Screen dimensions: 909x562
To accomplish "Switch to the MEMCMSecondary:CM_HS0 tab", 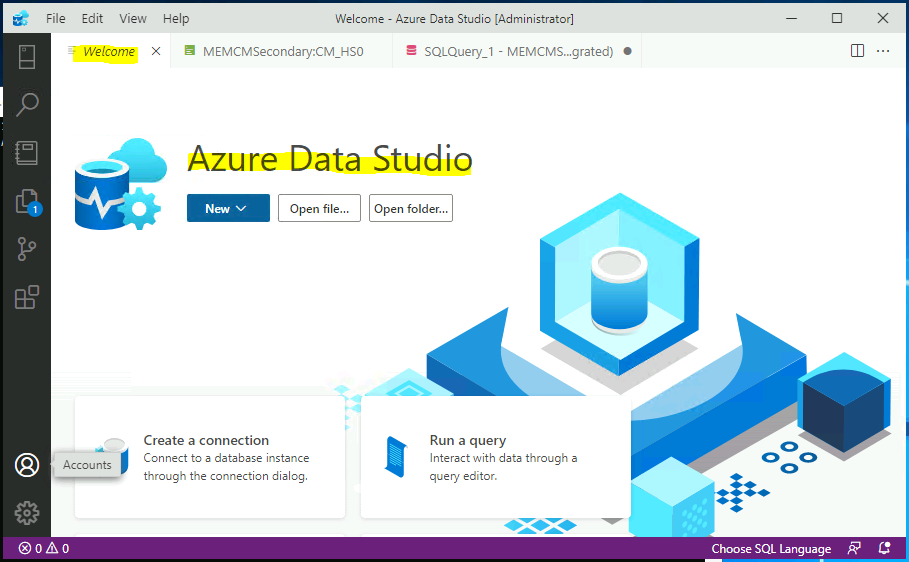I will [282, 51].
